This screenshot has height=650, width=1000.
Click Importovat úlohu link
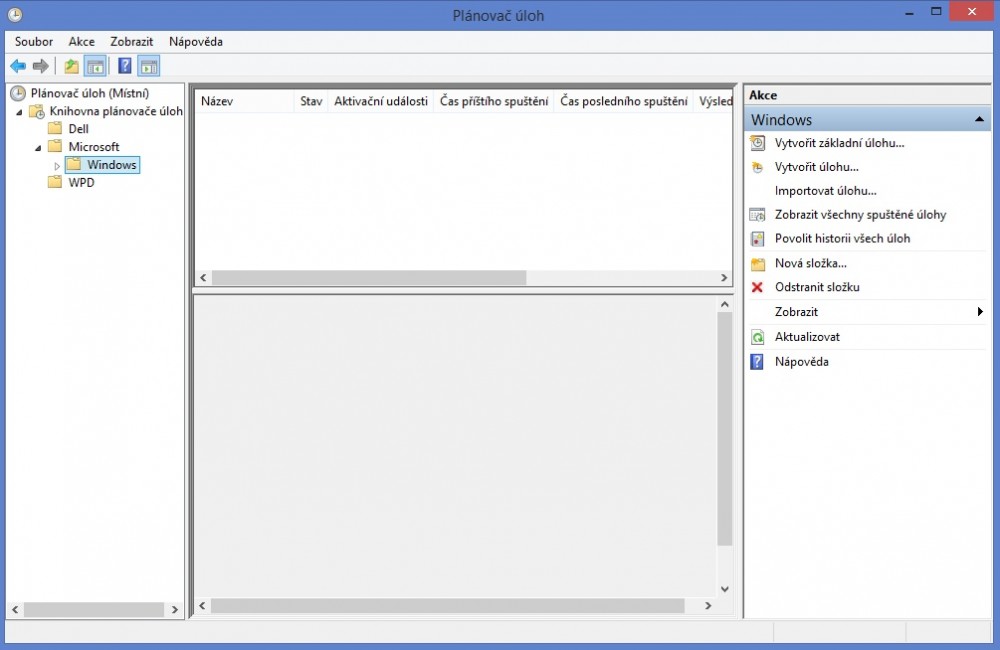(x=825, y=191)
